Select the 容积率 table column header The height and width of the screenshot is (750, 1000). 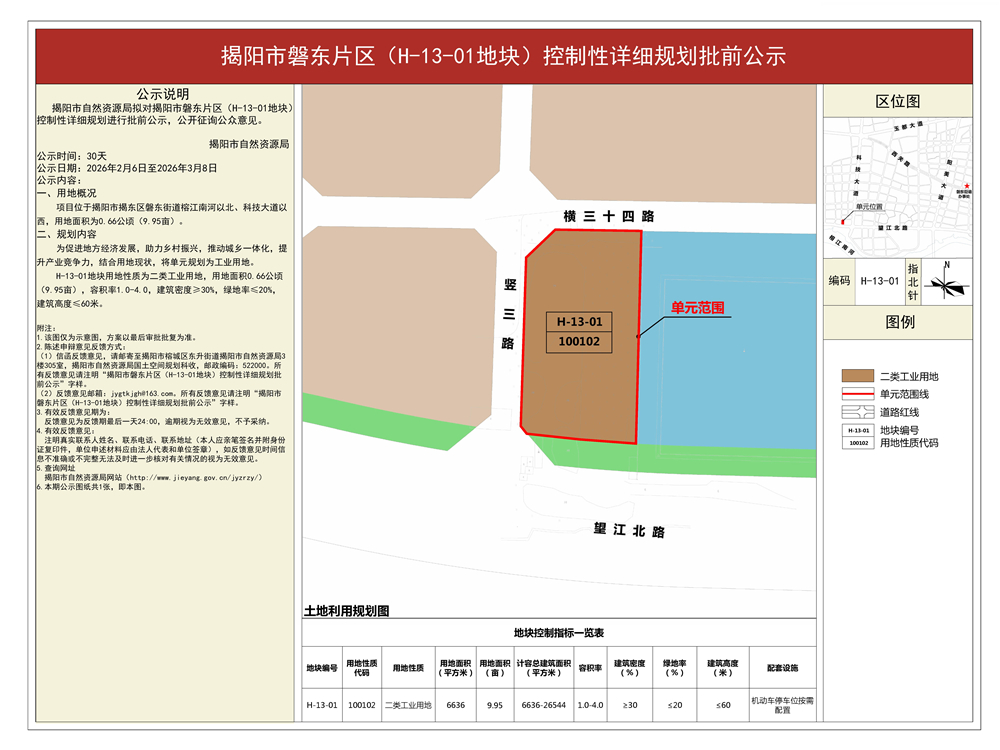[x=591, y=667]
